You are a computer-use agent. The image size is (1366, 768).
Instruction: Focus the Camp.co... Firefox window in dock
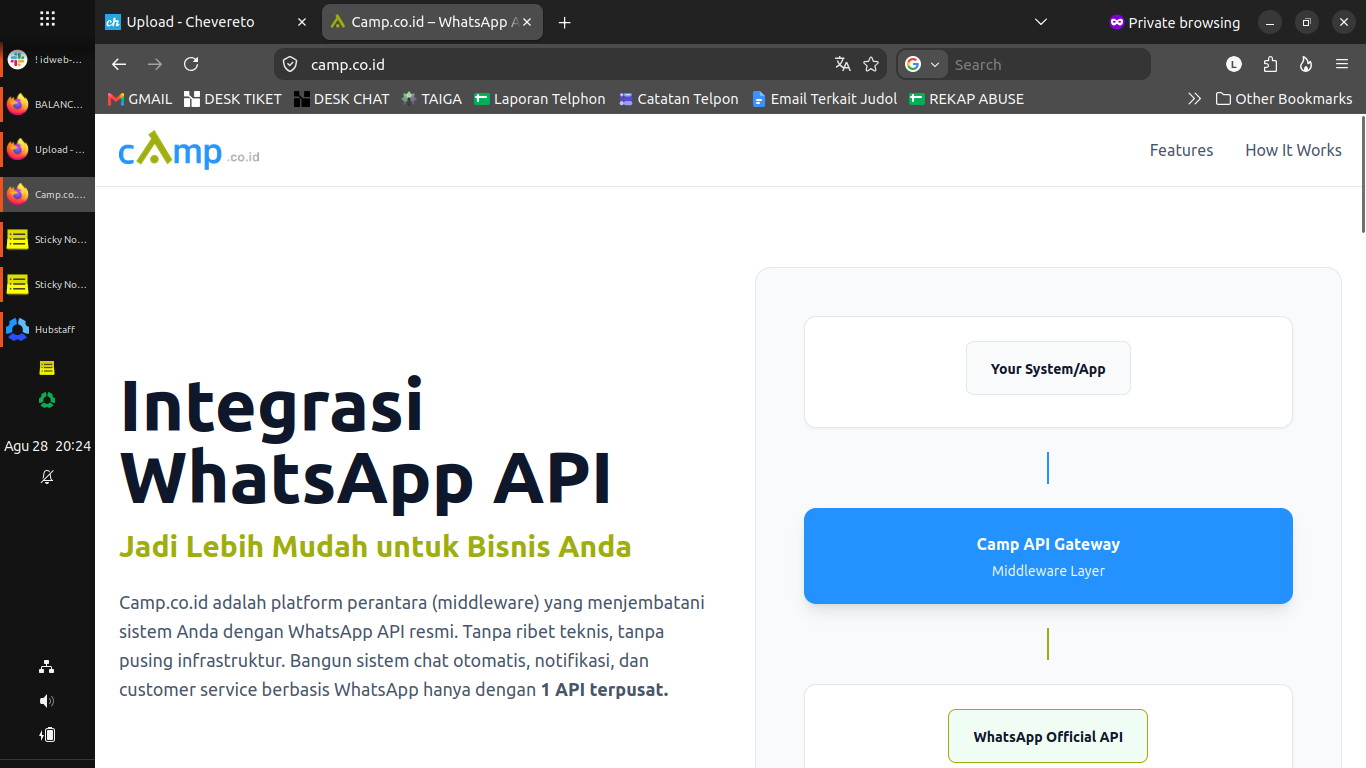coord(47,194)
